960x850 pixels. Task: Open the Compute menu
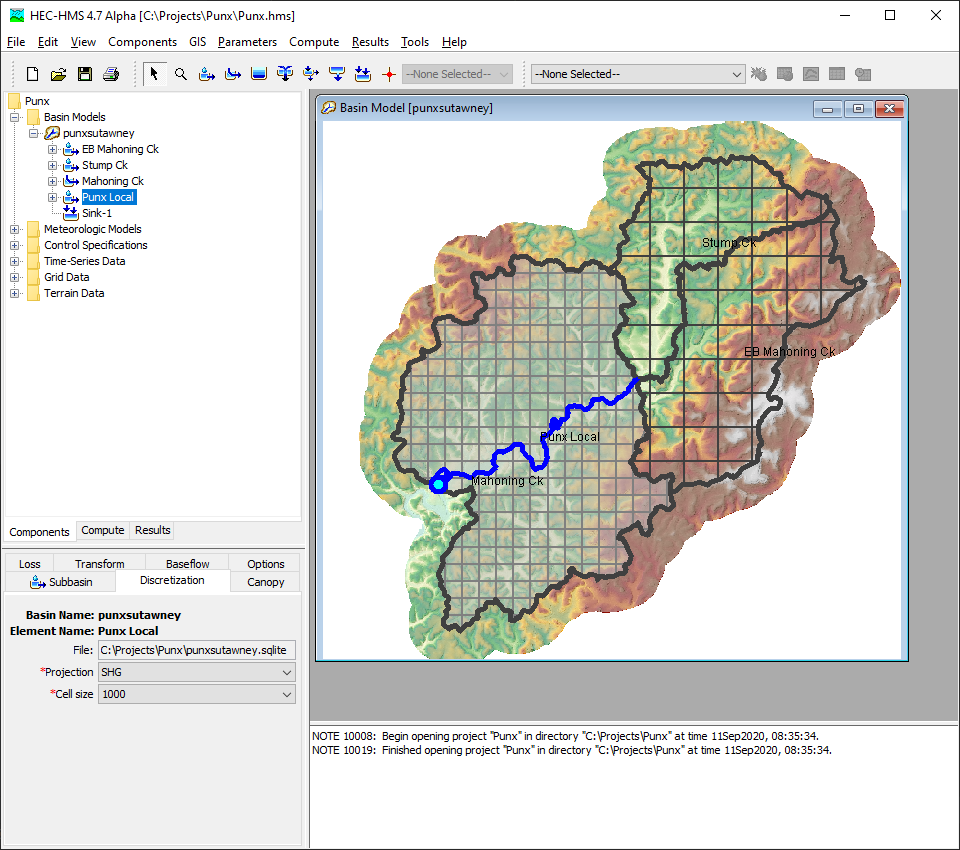click(x=314, y=42)
